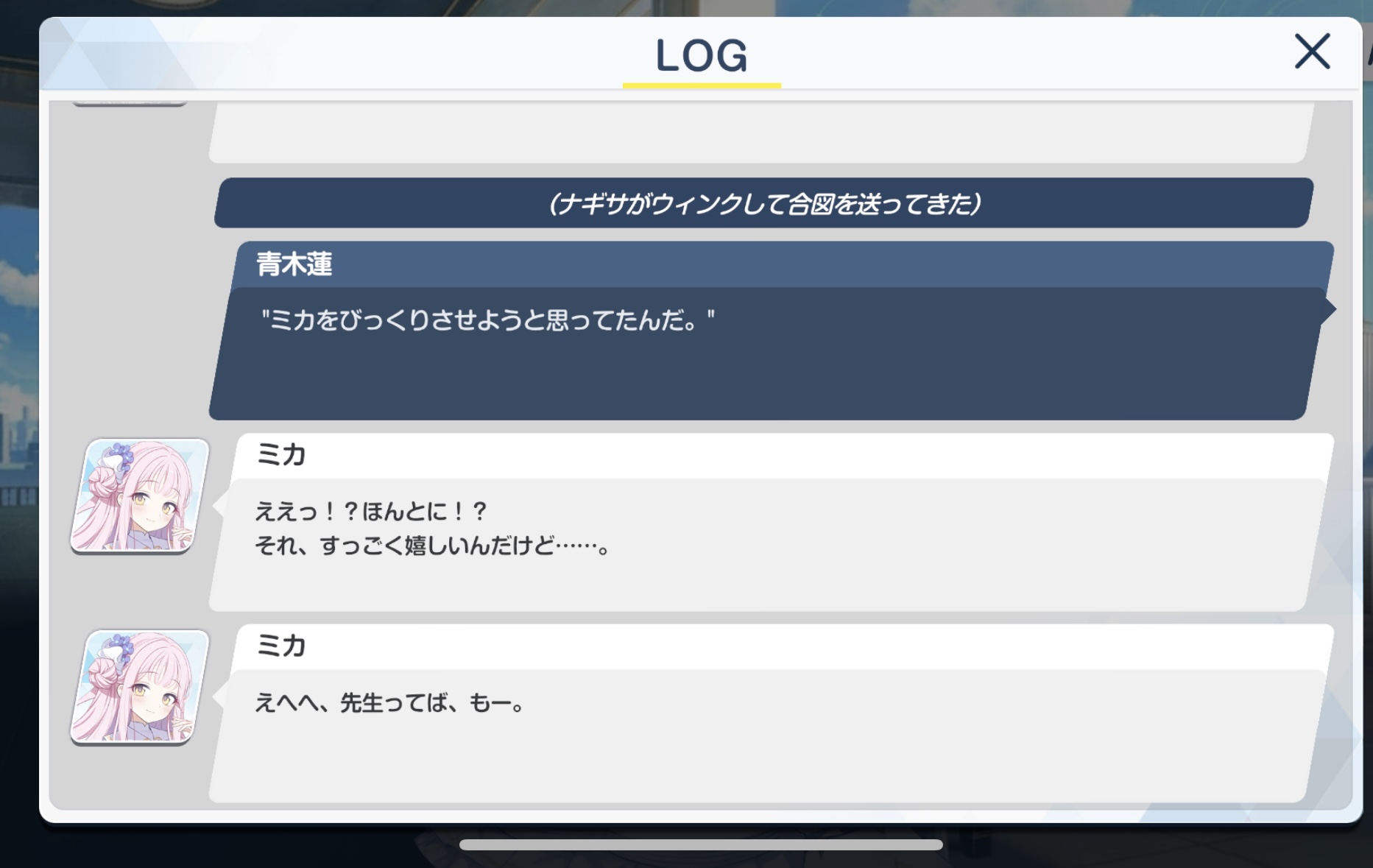Select the それ、すっごく嬉しい message text
The height and width of the screenshot is (868, 1373).
point(432,546)
